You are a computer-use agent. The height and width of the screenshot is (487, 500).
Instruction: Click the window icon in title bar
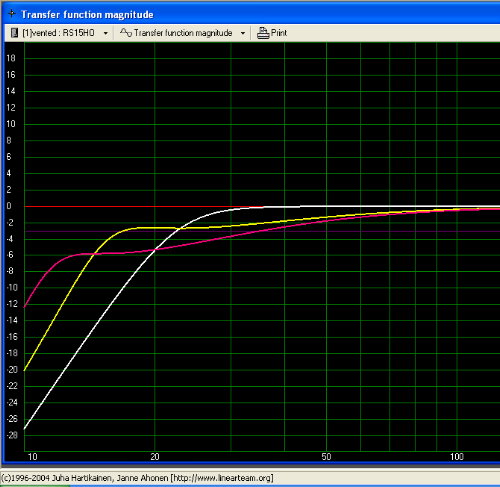tap(12, 14)
